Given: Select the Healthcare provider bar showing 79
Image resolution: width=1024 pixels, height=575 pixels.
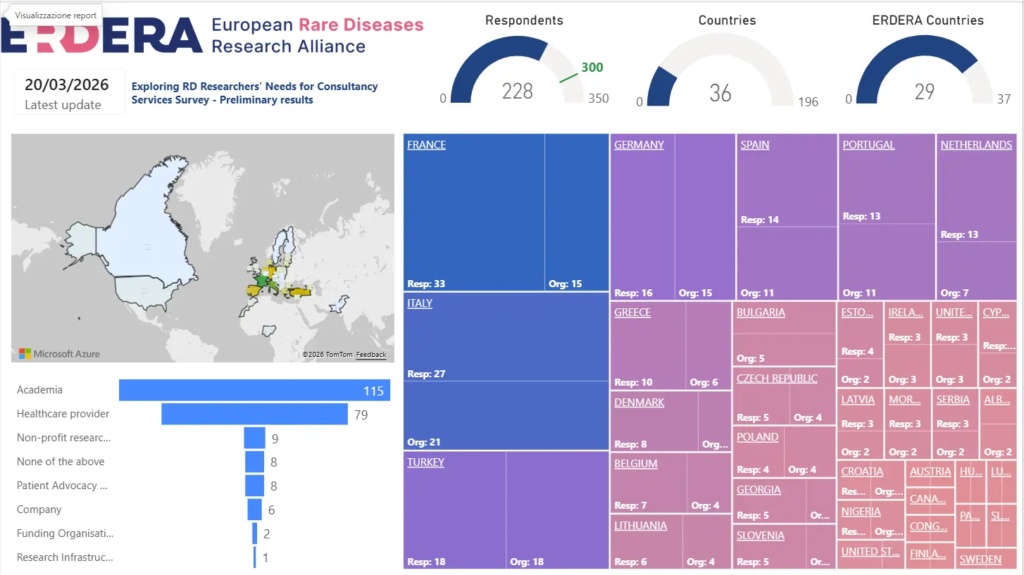Looking at the screenshot, I should pos(254,414).
